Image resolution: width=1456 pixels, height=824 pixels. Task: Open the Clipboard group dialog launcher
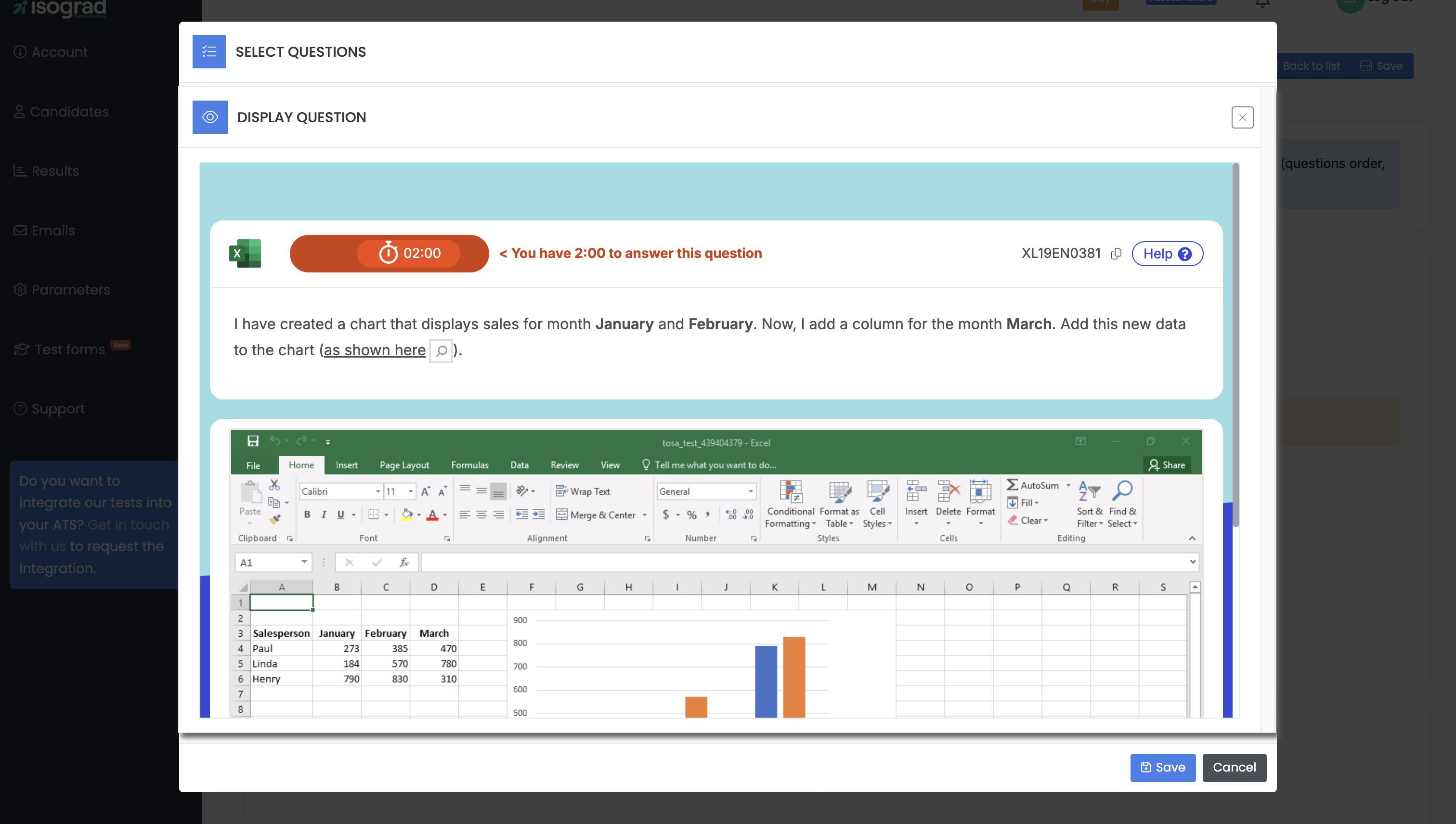pyautogui.click(x=290, y=539)
